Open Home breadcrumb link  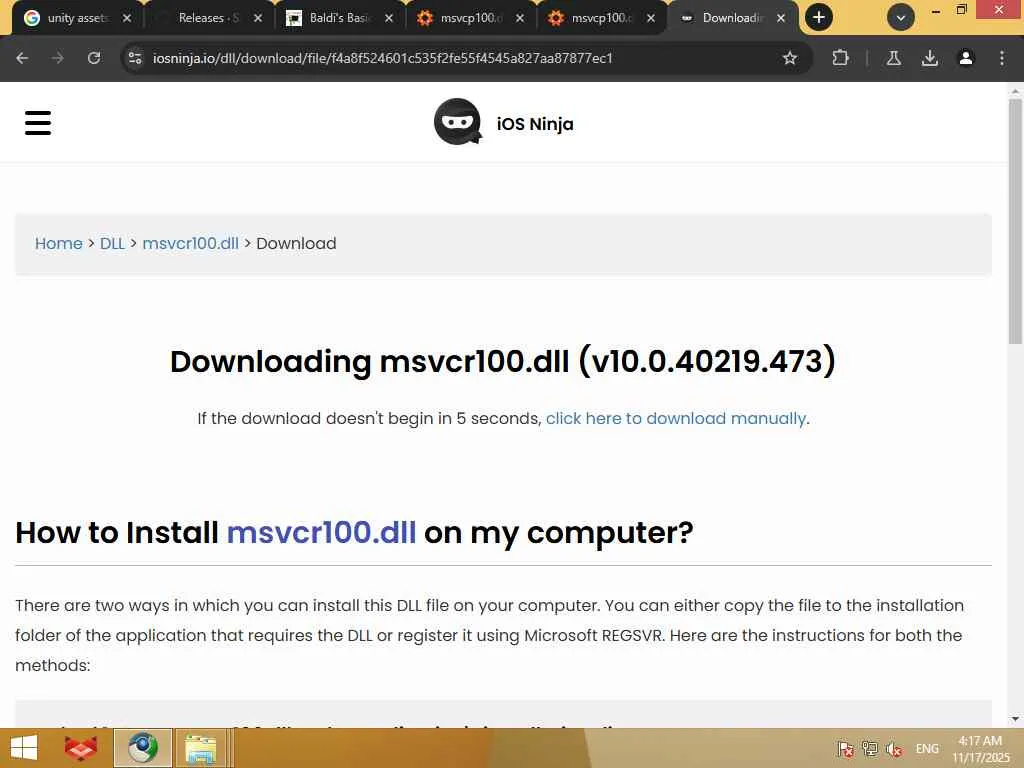tap(59, 244)
